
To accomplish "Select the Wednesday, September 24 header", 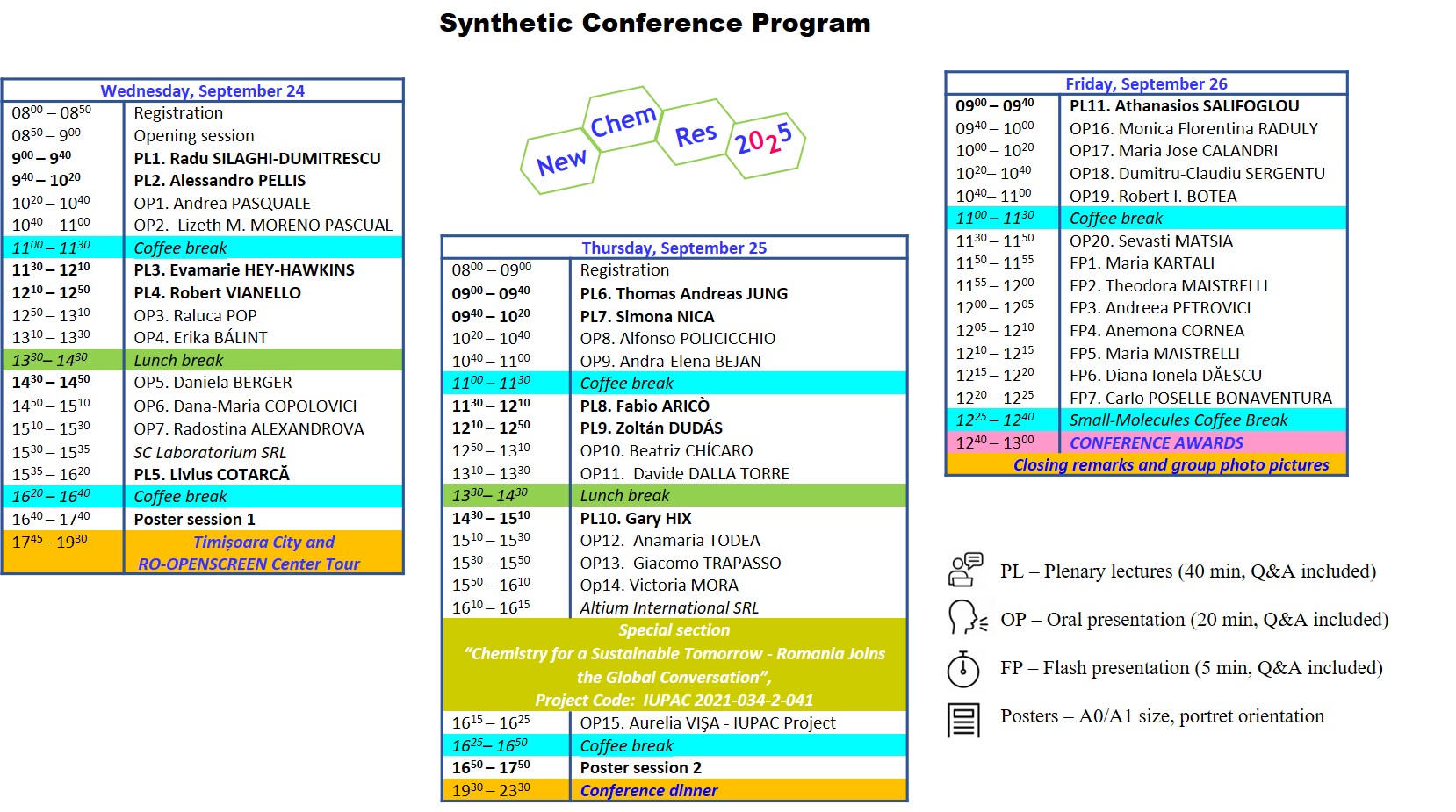I will coord(202,90).
